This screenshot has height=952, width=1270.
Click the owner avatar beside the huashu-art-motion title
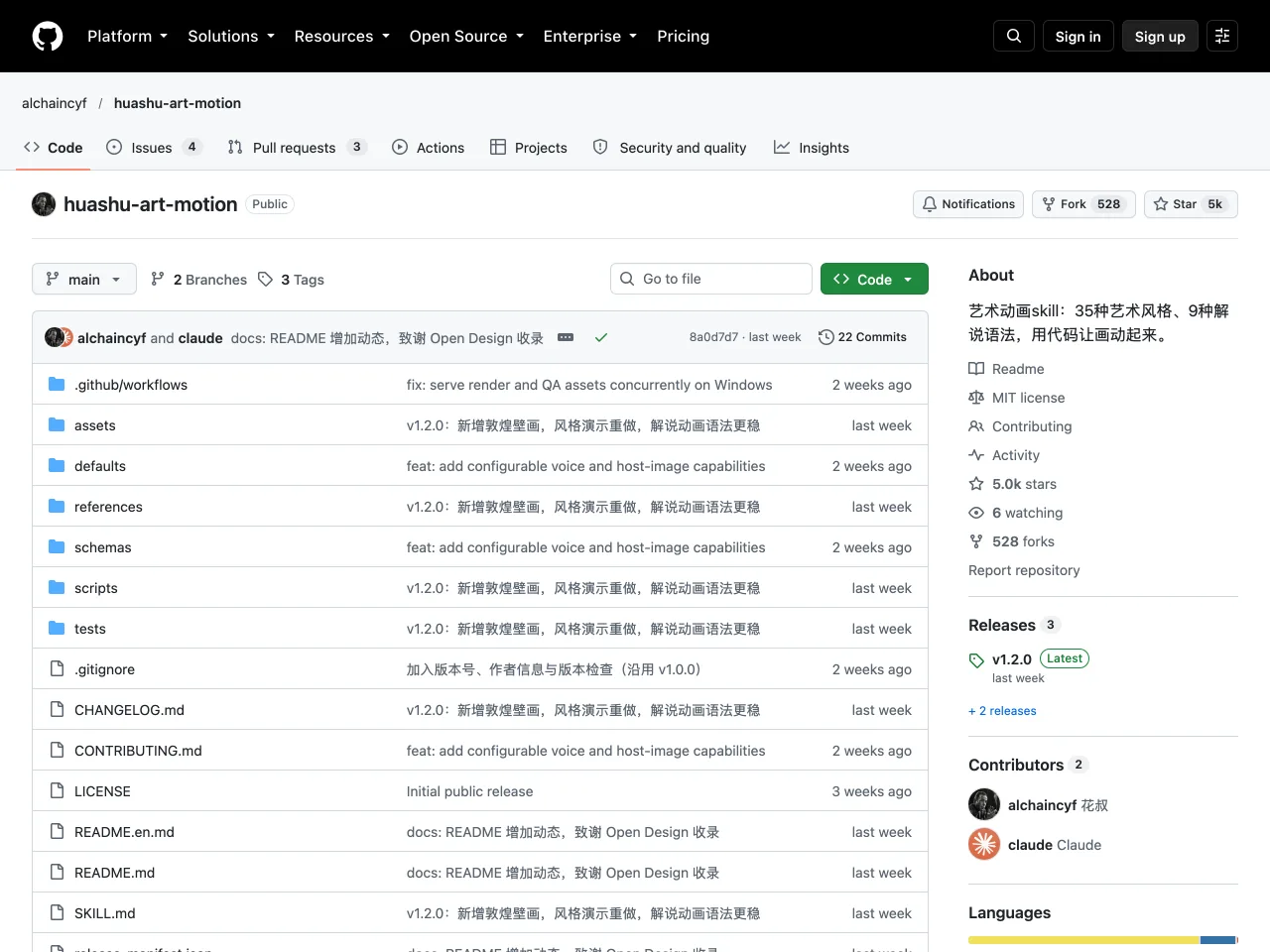tap(44, 204)
